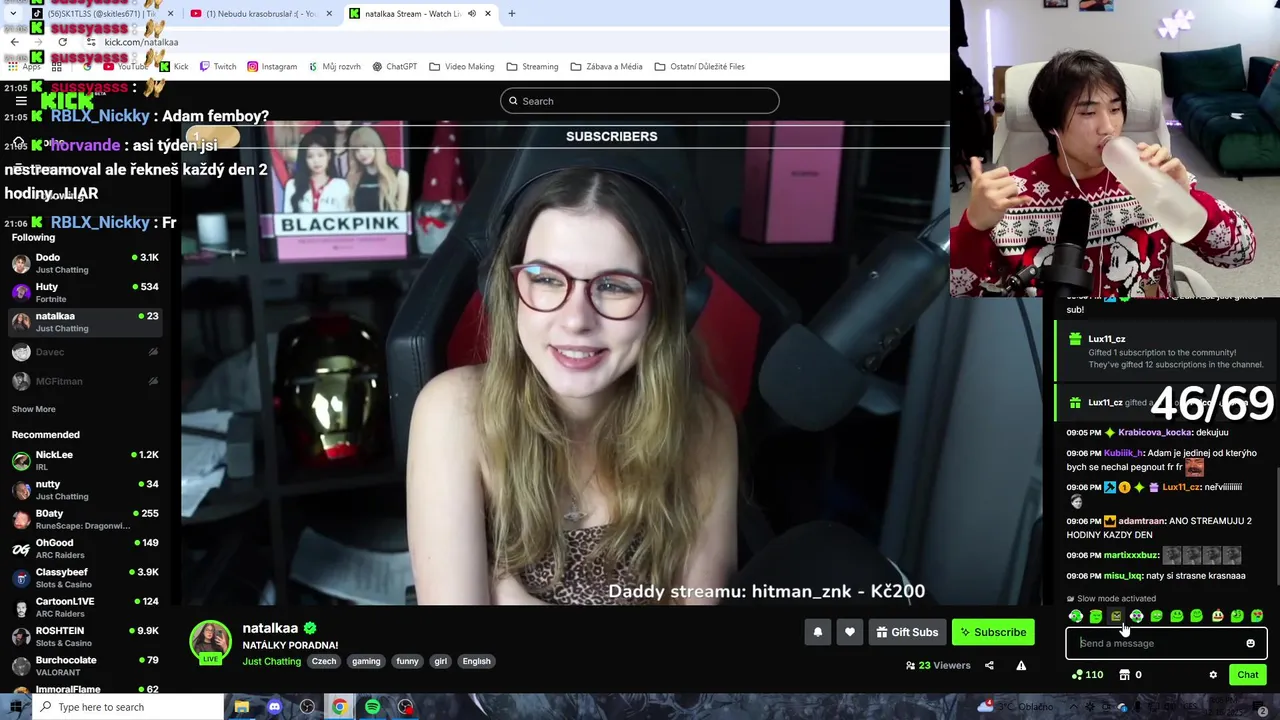Pick the clown-face Kick emote
Viewport: 1280px width, 720px height.
(1217, 616)
